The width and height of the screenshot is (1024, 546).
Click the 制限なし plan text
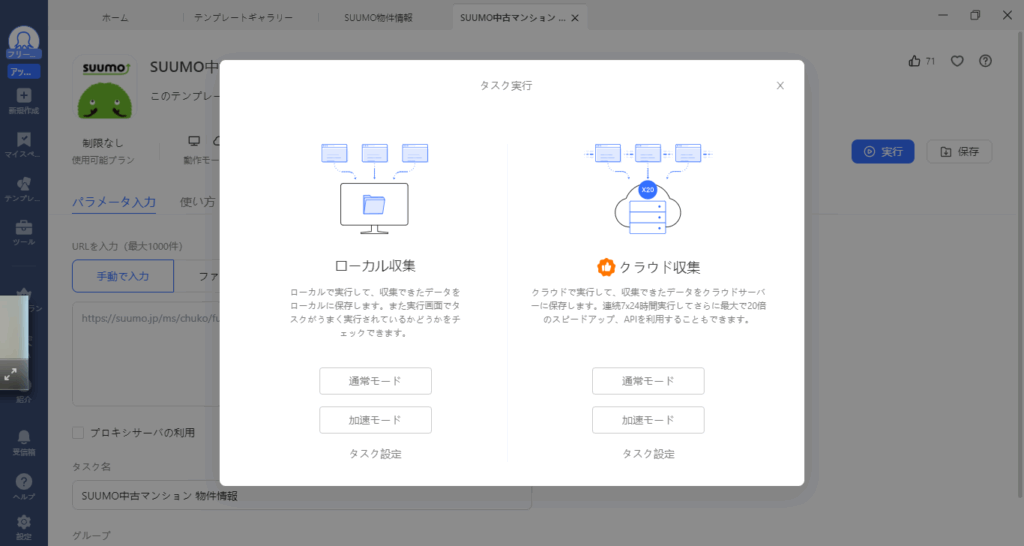103,142
